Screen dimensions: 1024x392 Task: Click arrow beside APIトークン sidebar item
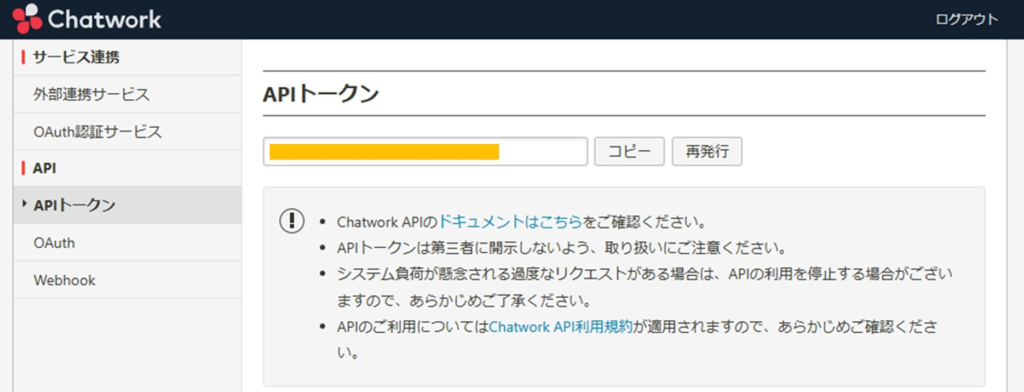tap(25, 204)
